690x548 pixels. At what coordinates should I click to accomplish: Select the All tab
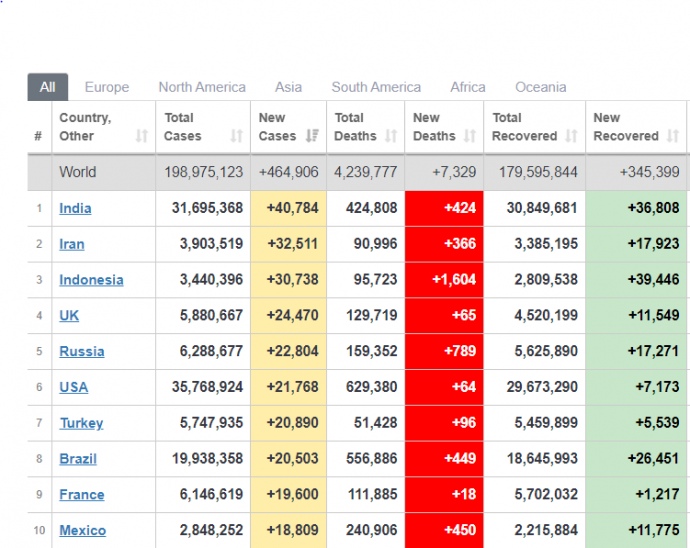click(47, 87)
